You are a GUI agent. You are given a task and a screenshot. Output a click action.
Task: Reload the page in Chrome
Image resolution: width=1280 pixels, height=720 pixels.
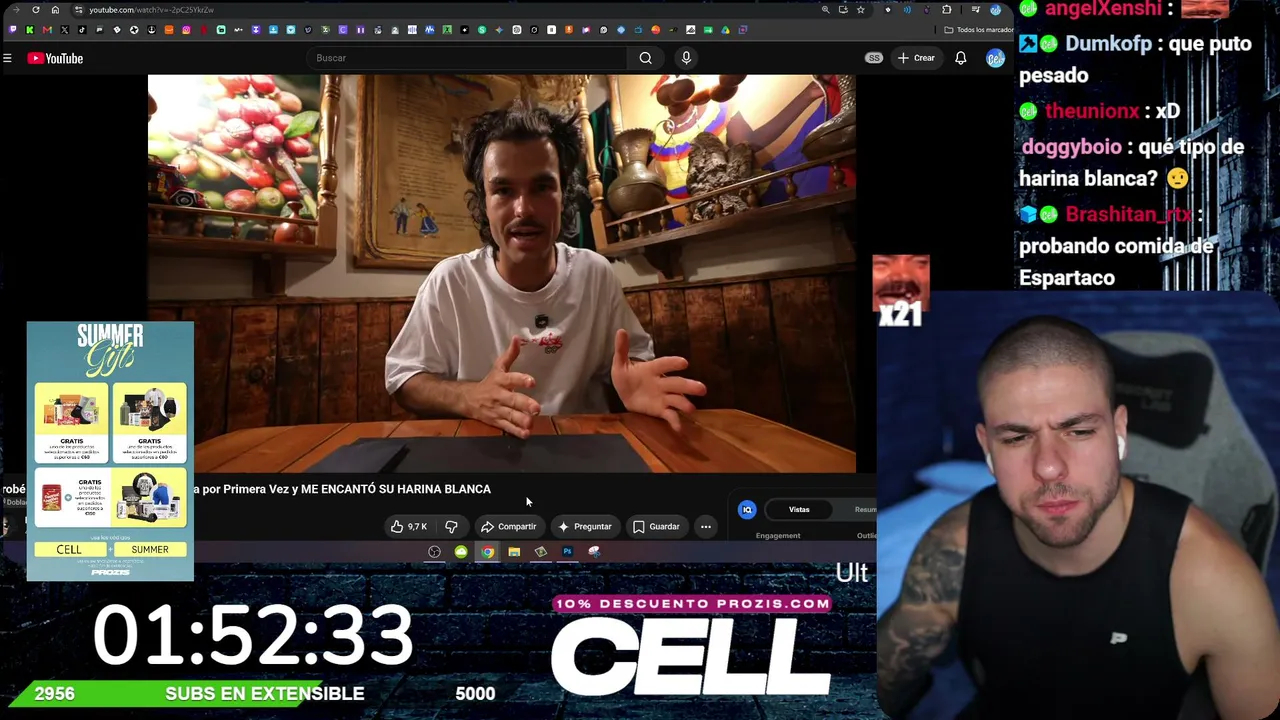(x=36, y=10)
